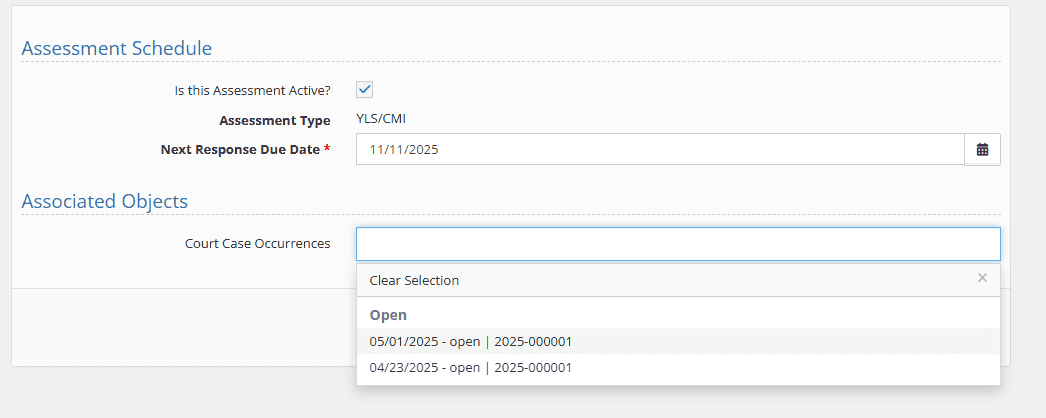Close the dropdown with the X icon
Viewport: 1046px width, 418px height.
[x=982, y=278]
